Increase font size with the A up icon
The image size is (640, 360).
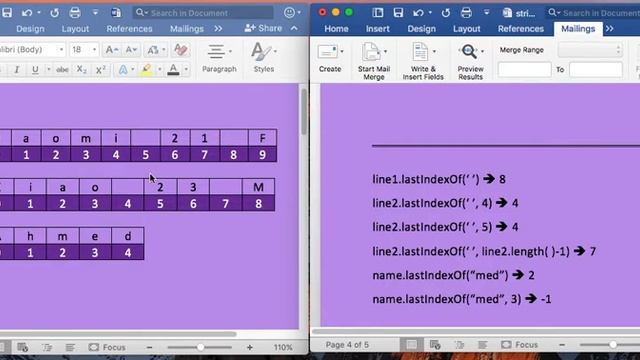click(x=111, y=50)
